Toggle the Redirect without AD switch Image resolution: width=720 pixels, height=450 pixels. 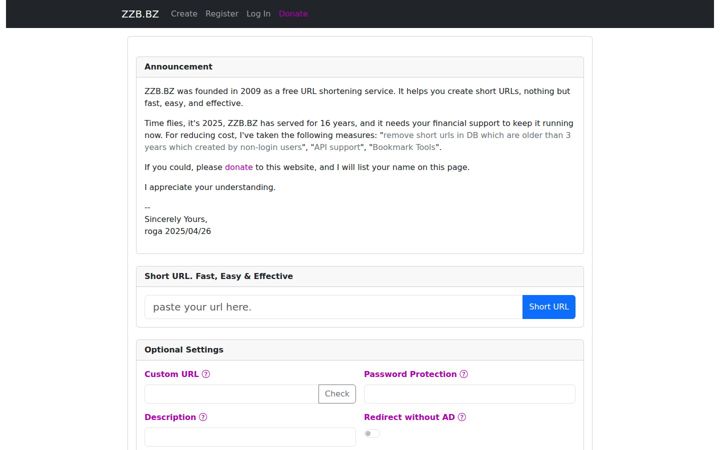tap(372, 433)
